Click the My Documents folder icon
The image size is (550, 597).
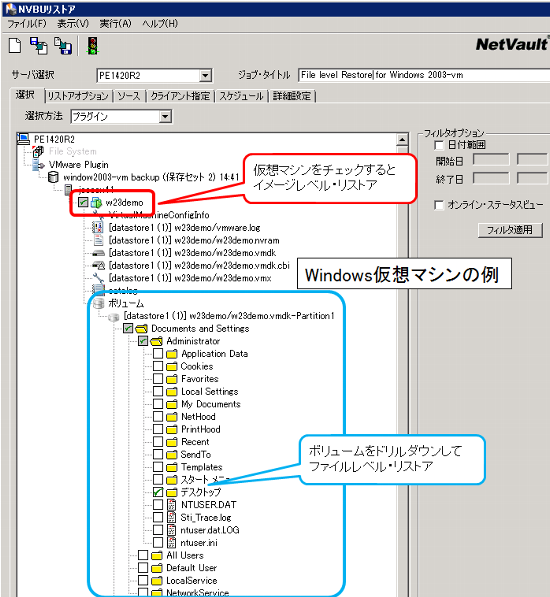pos(172,404)
